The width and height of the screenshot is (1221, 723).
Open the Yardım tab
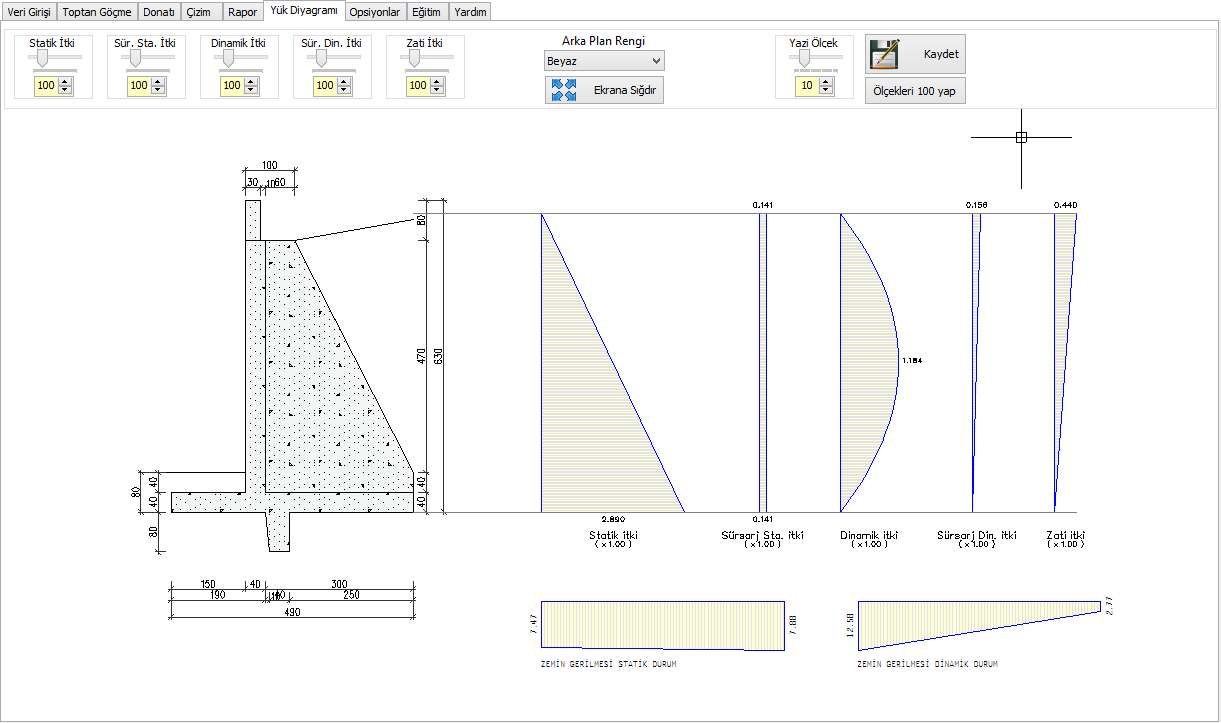point(471,12)
